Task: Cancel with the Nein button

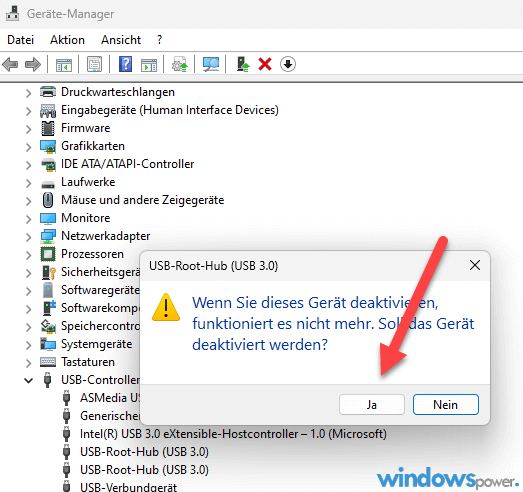Action: click(x=446, y=405)
